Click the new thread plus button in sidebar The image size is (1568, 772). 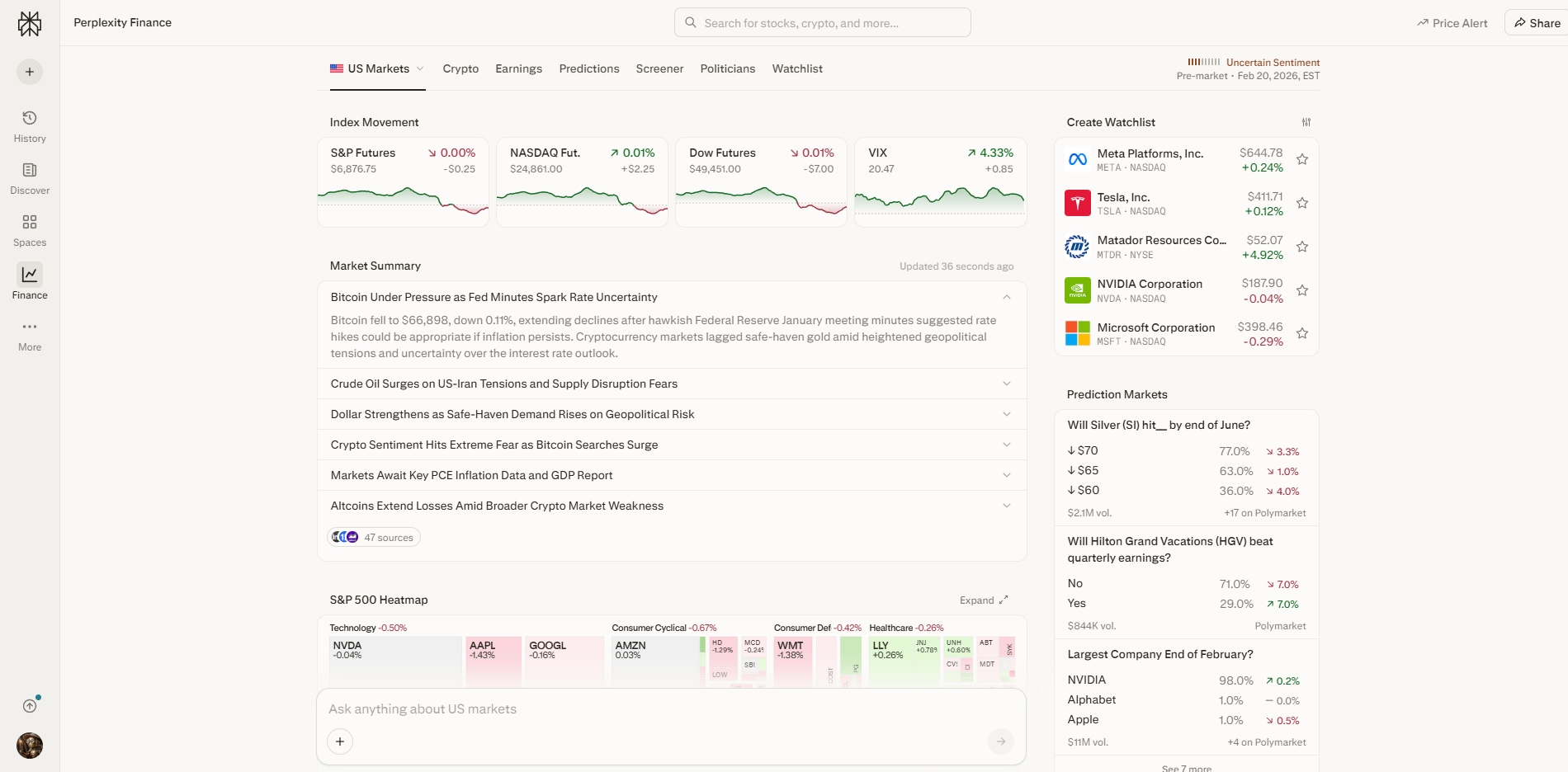click(x=30, y=72)
